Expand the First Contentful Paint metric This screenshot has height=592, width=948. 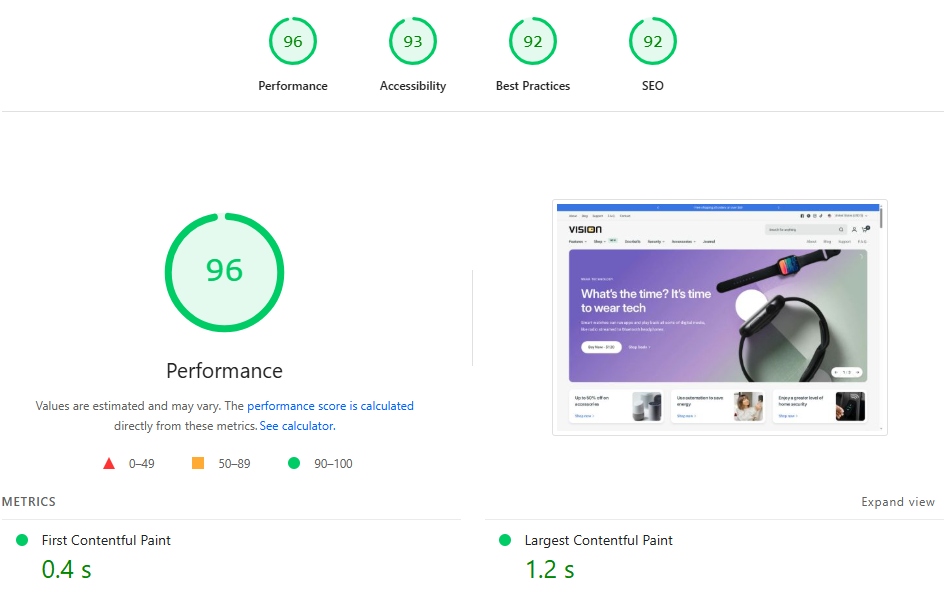pyautogui.click(x=106, y=540)
